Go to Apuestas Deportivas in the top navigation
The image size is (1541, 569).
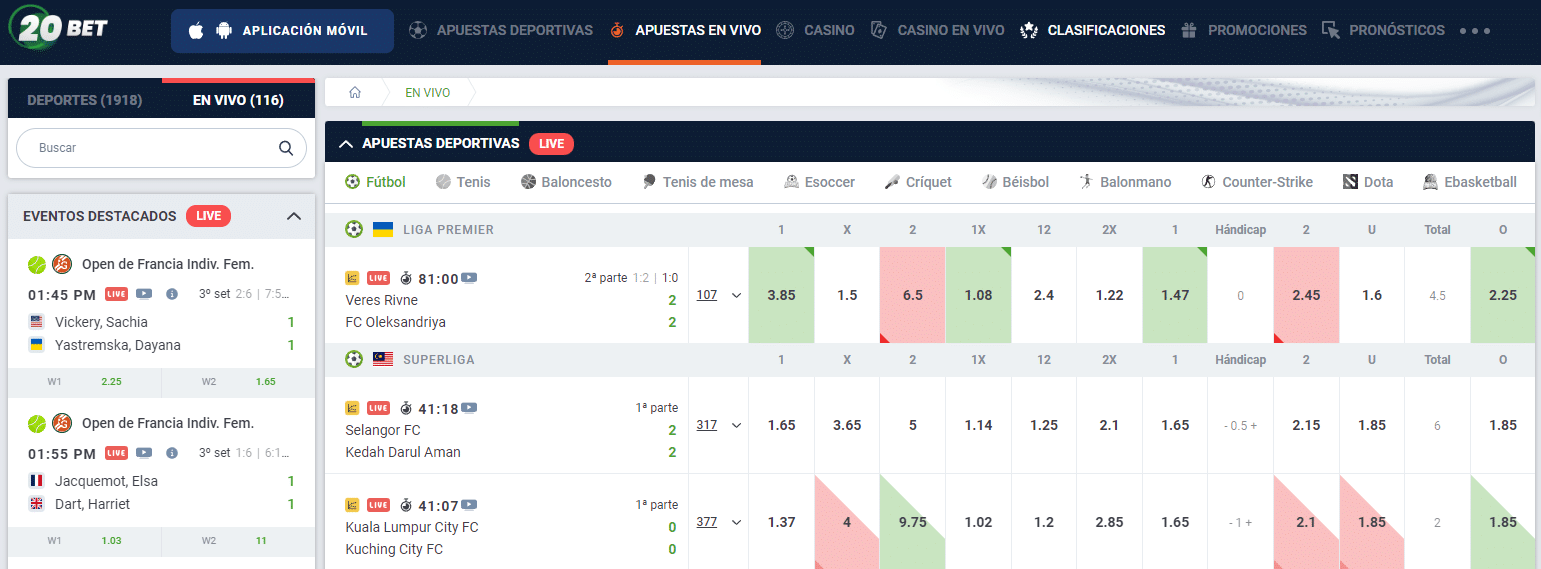(x=501, y=30)
